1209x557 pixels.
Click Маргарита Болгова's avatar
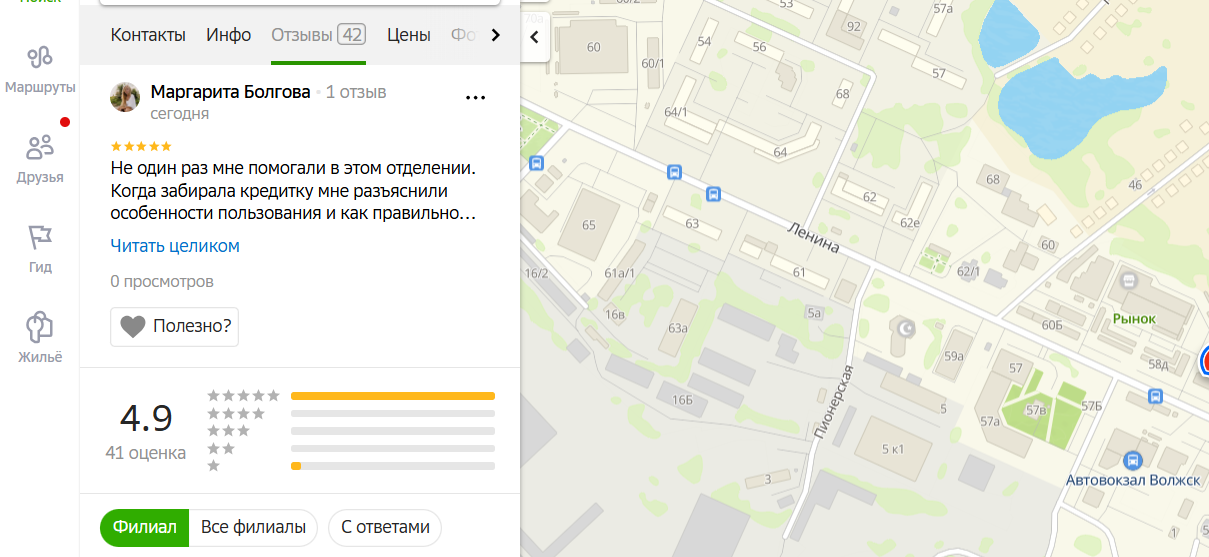pyautogui.click(x=124, y=97)
